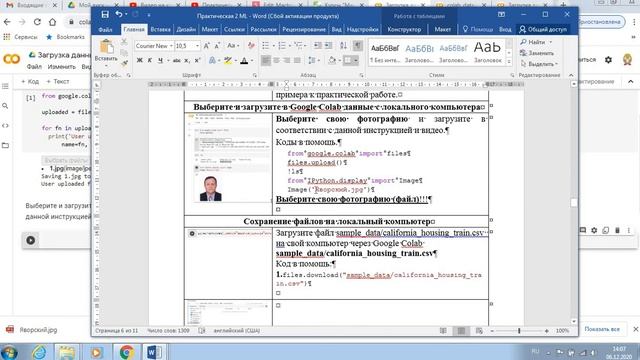
Task: Center the paragraph text
Action: (276, 60)
